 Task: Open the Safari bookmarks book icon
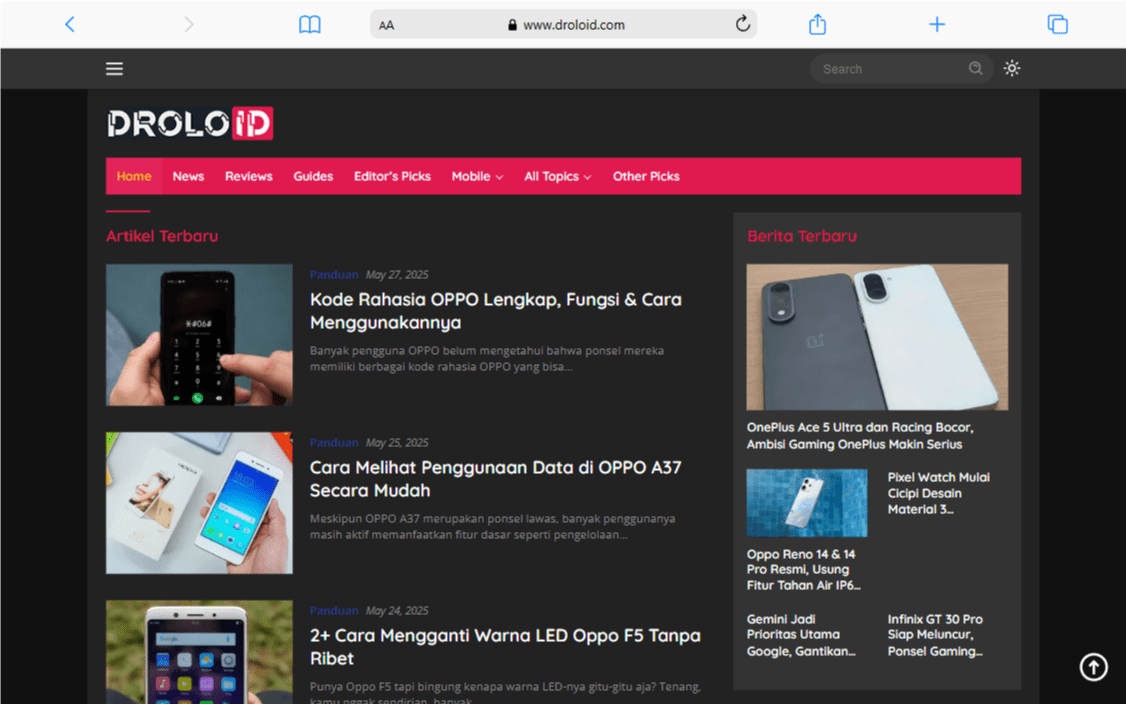click(x=310, y=24)
